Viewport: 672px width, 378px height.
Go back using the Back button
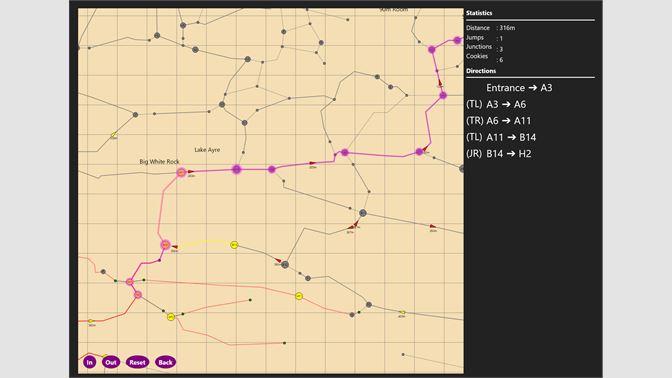tap(165, 362)
